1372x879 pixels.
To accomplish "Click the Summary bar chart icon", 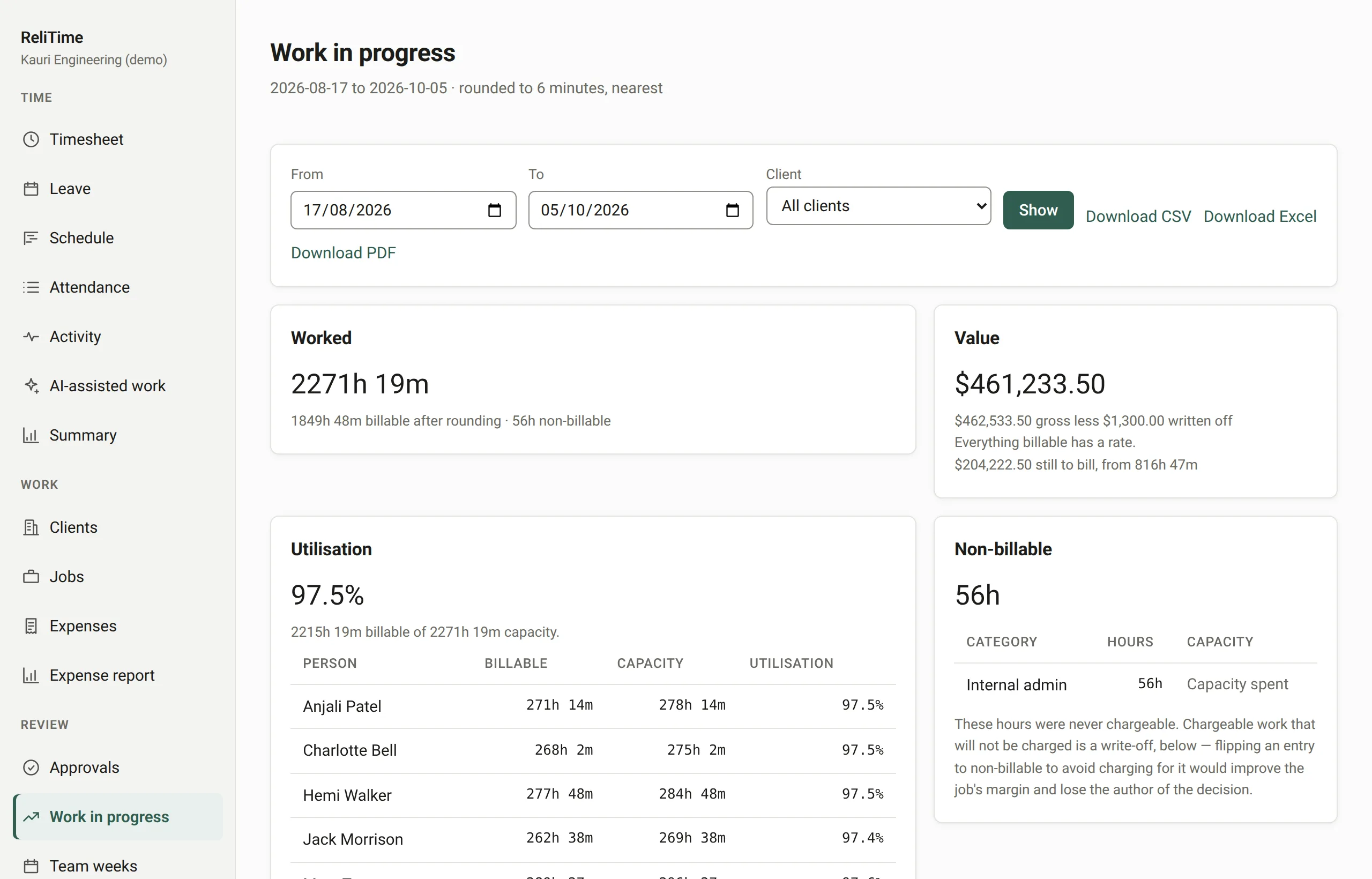I will [31, 436].
